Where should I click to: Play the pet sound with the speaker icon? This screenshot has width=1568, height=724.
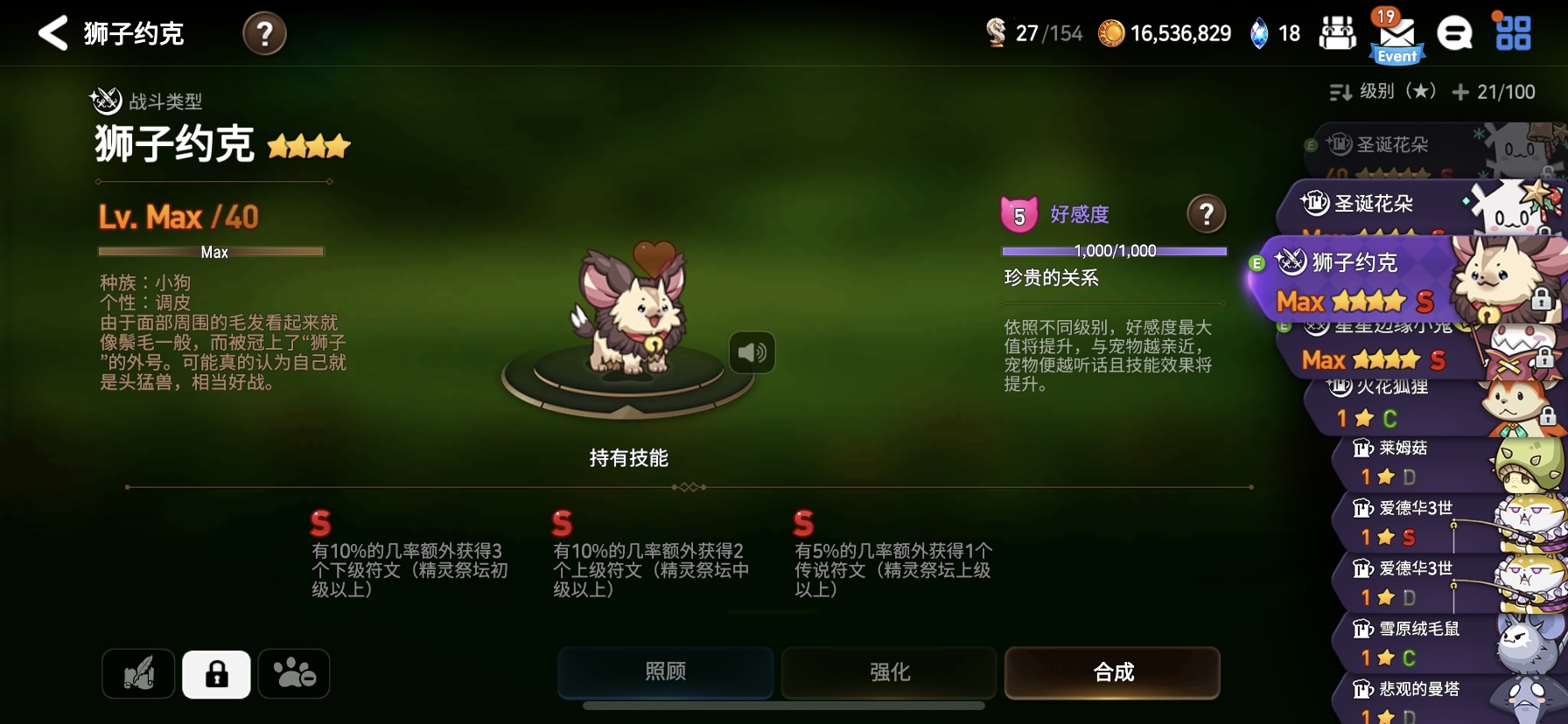click(752, 352)
